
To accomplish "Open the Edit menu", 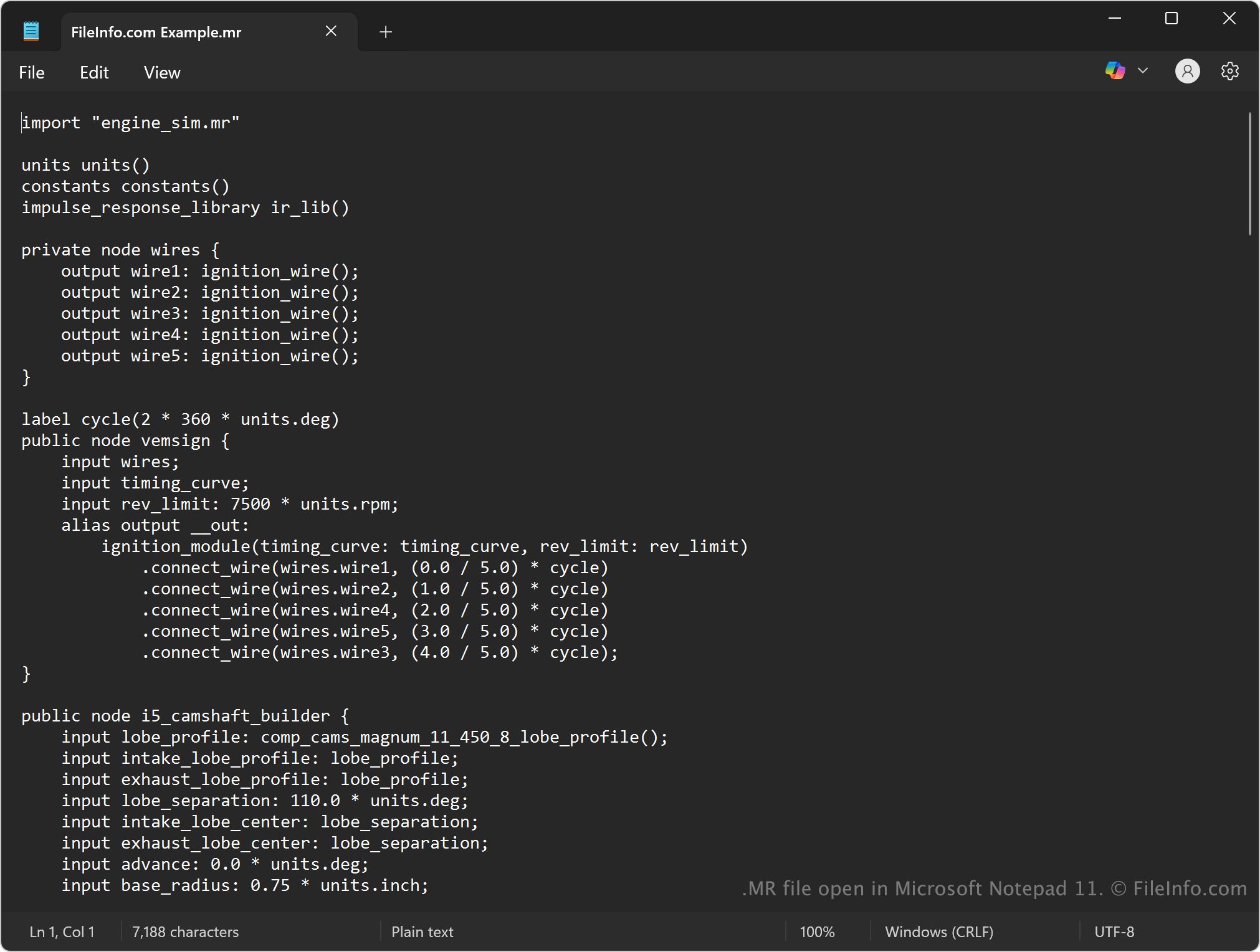I will [94, 73].
